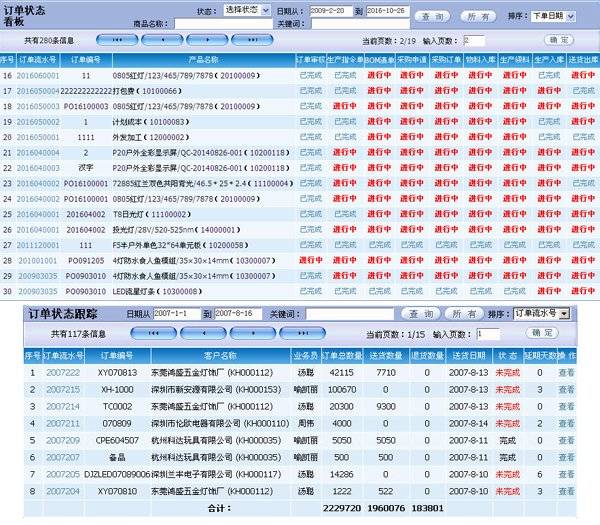Image resolution: width=600 pixels, height=525 pixels.
Task: Click start date field 2009-2-20
Action: (330, 9)
